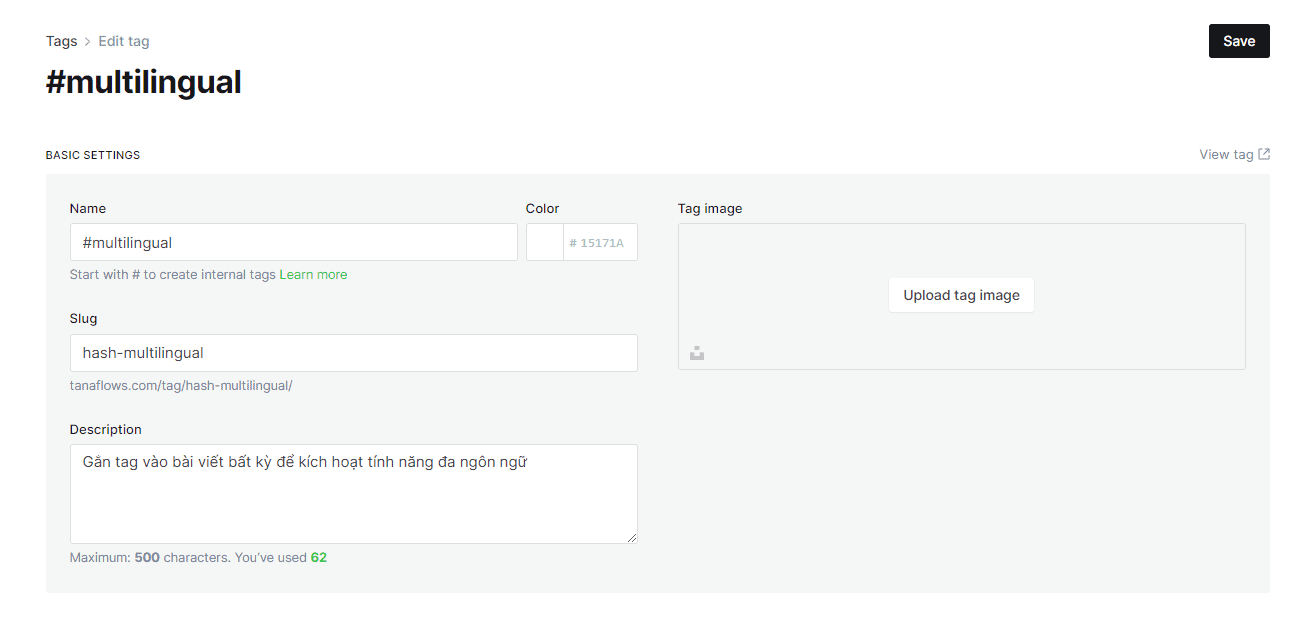The width and height of the screenshot is (1308, 617).
Task: Click the green character count number 62
Action: click(318, 557)
